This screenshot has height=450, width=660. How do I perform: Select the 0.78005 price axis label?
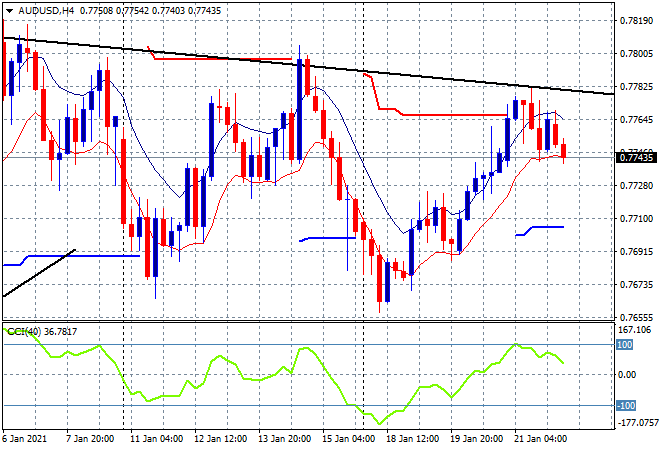pyautogui.click(x=636, y=54)
